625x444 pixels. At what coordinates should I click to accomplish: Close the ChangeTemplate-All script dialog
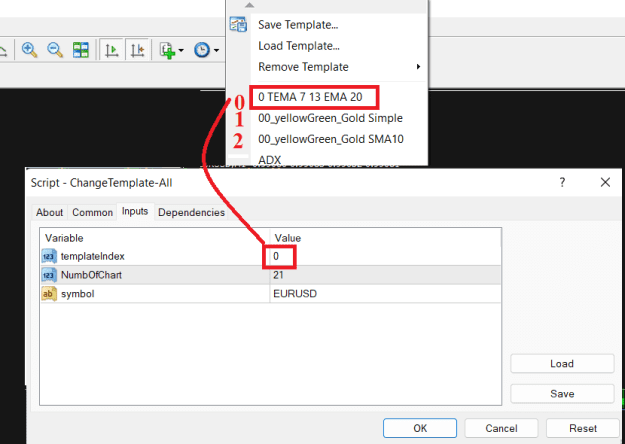(605, 182)
